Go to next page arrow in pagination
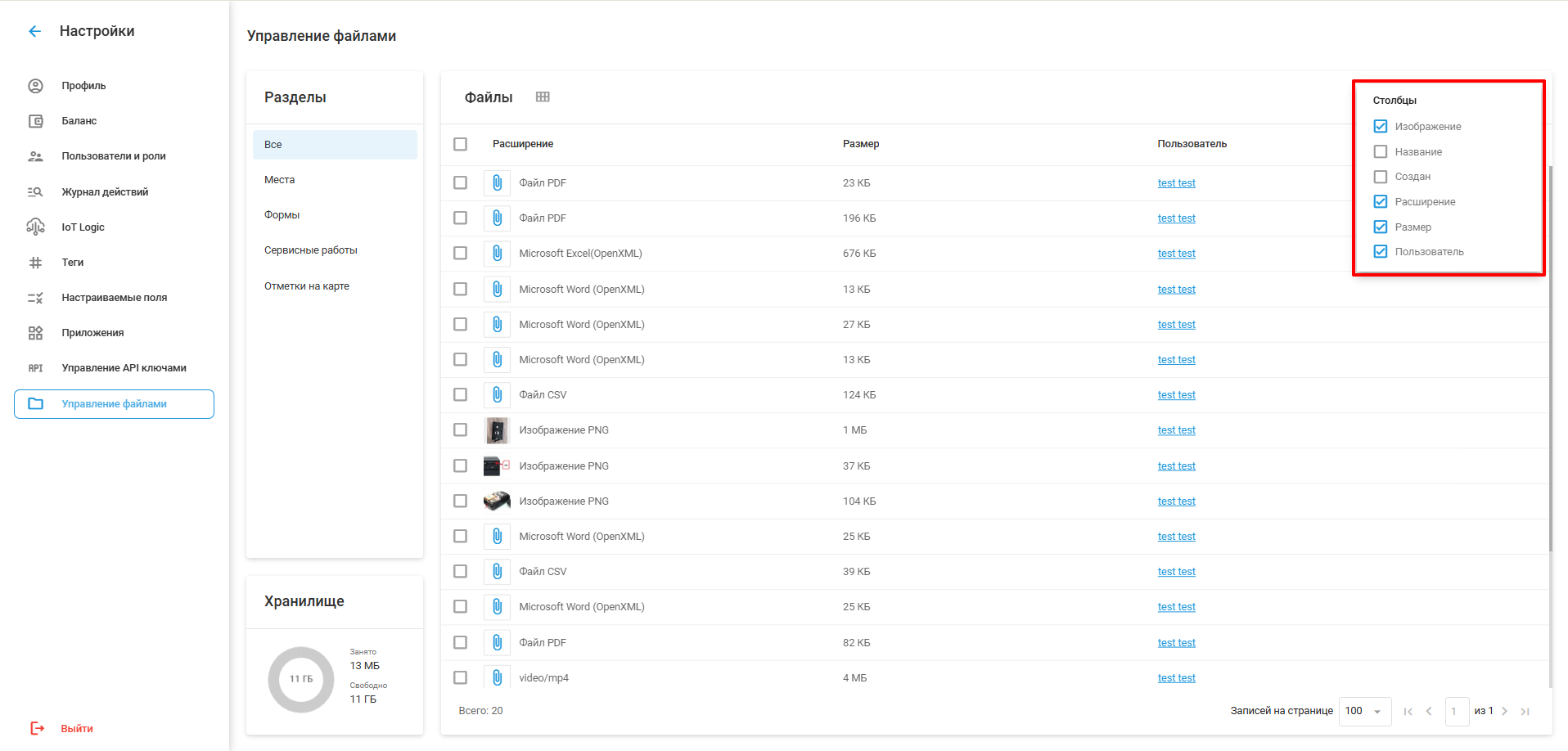This screenshot has height=751, width=1568. (x=1504, y=711)
